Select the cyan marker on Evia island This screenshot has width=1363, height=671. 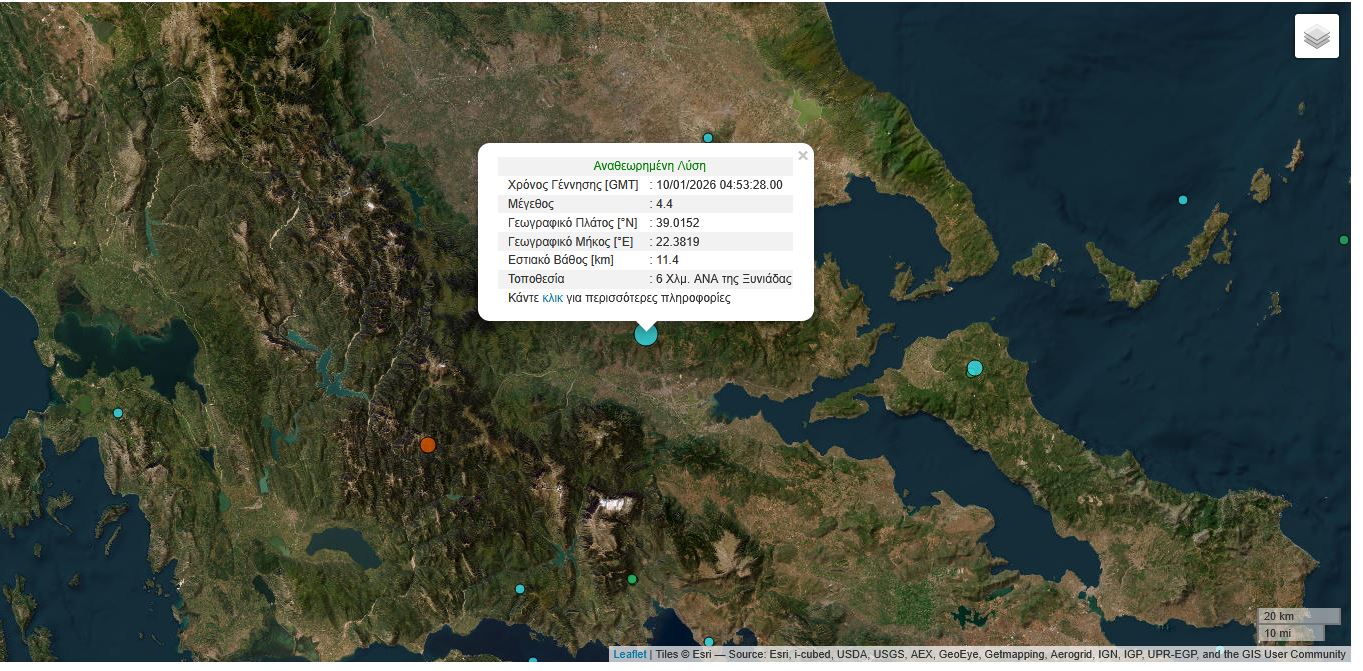975,368
